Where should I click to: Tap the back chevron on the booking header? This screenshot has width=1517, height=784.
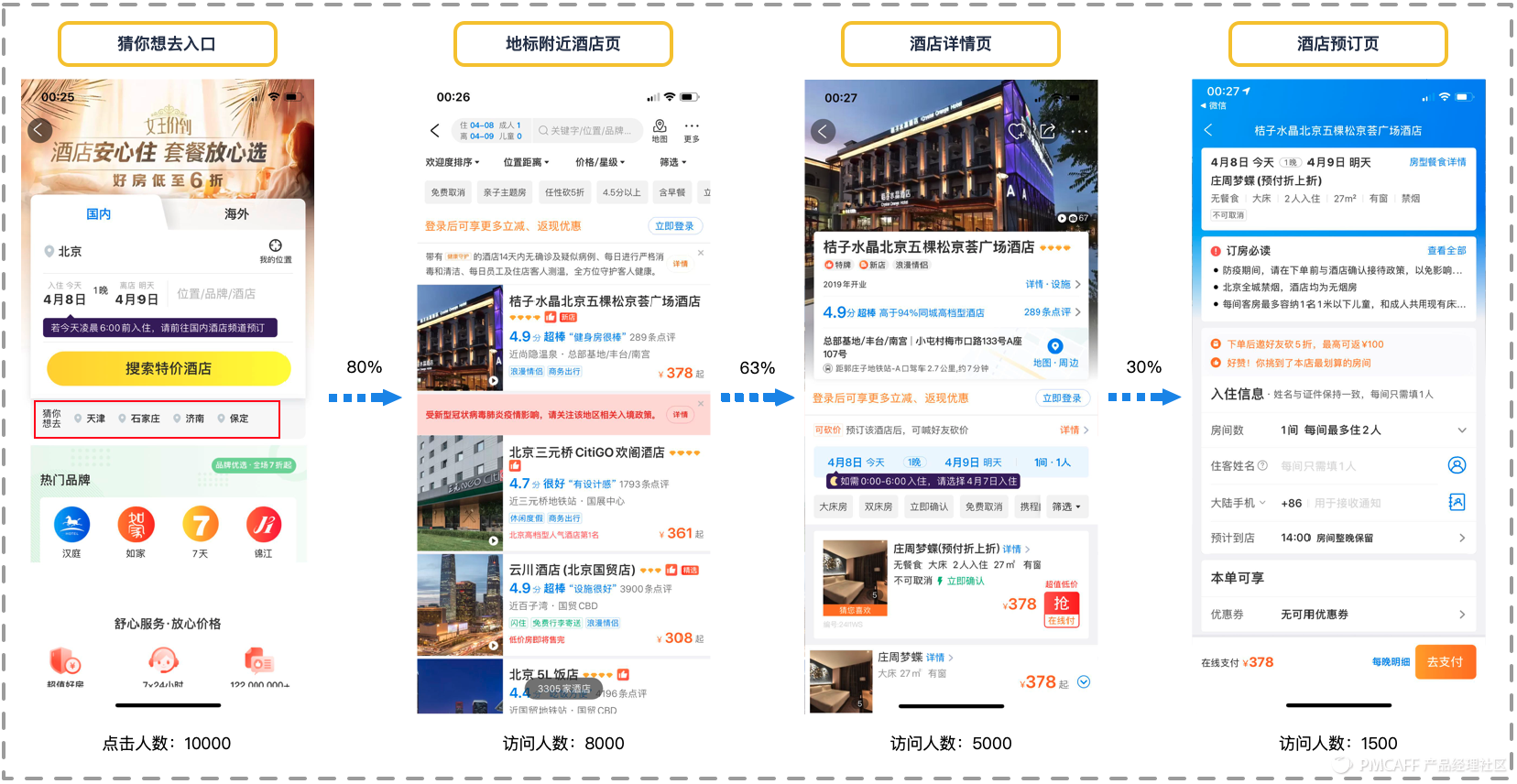coord(1208,130)
